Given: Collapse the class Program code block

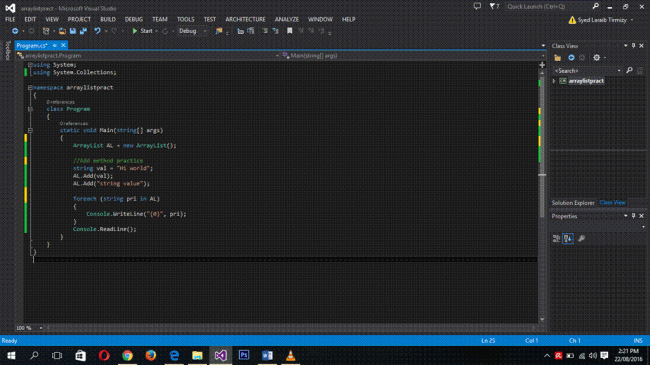Looking at the screenshot, I should (30, 109).
